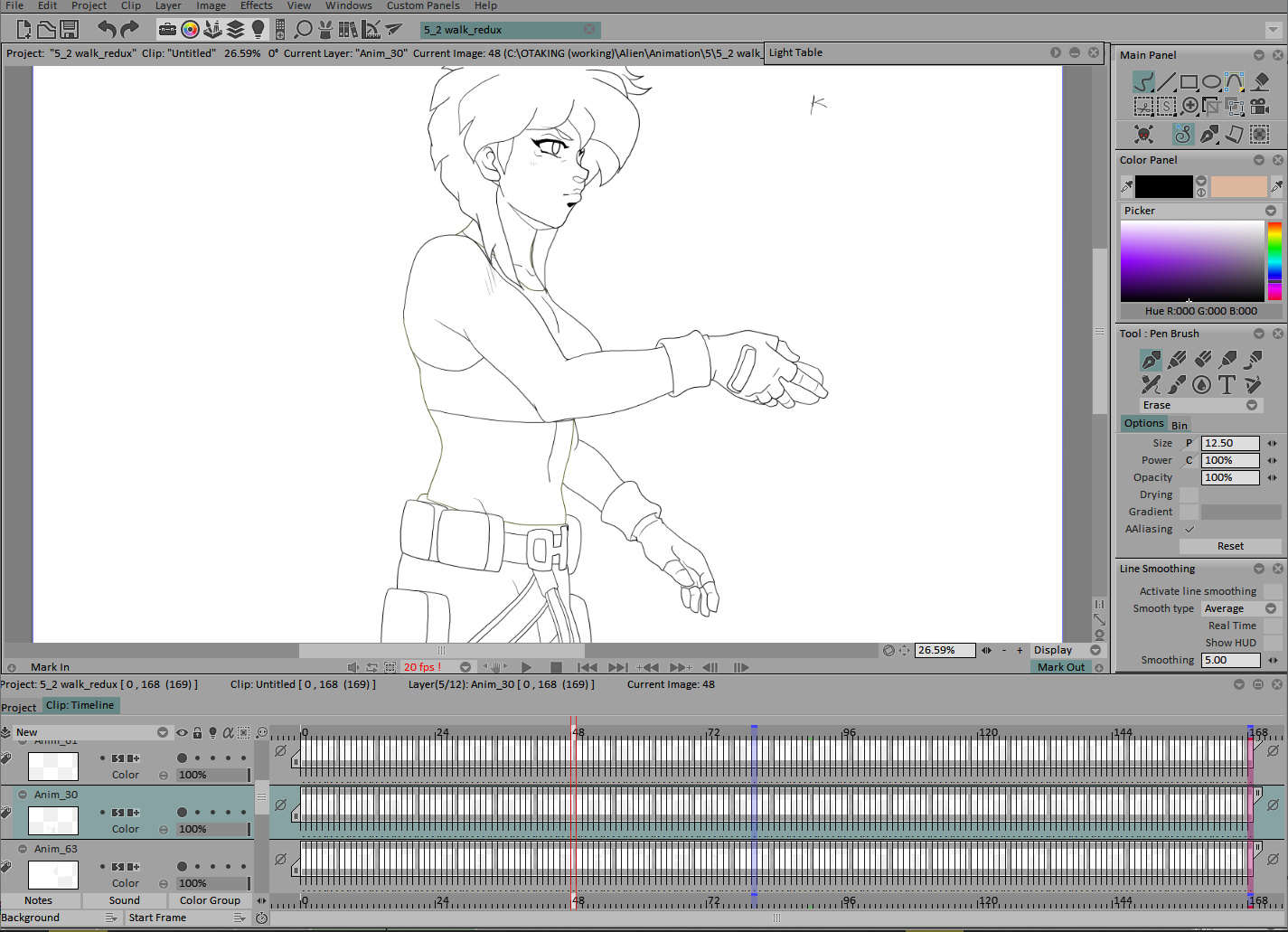Toggle the lock icon in timeline header
Viewport: 1288px width, 932px height.
(x=197, y=732)
